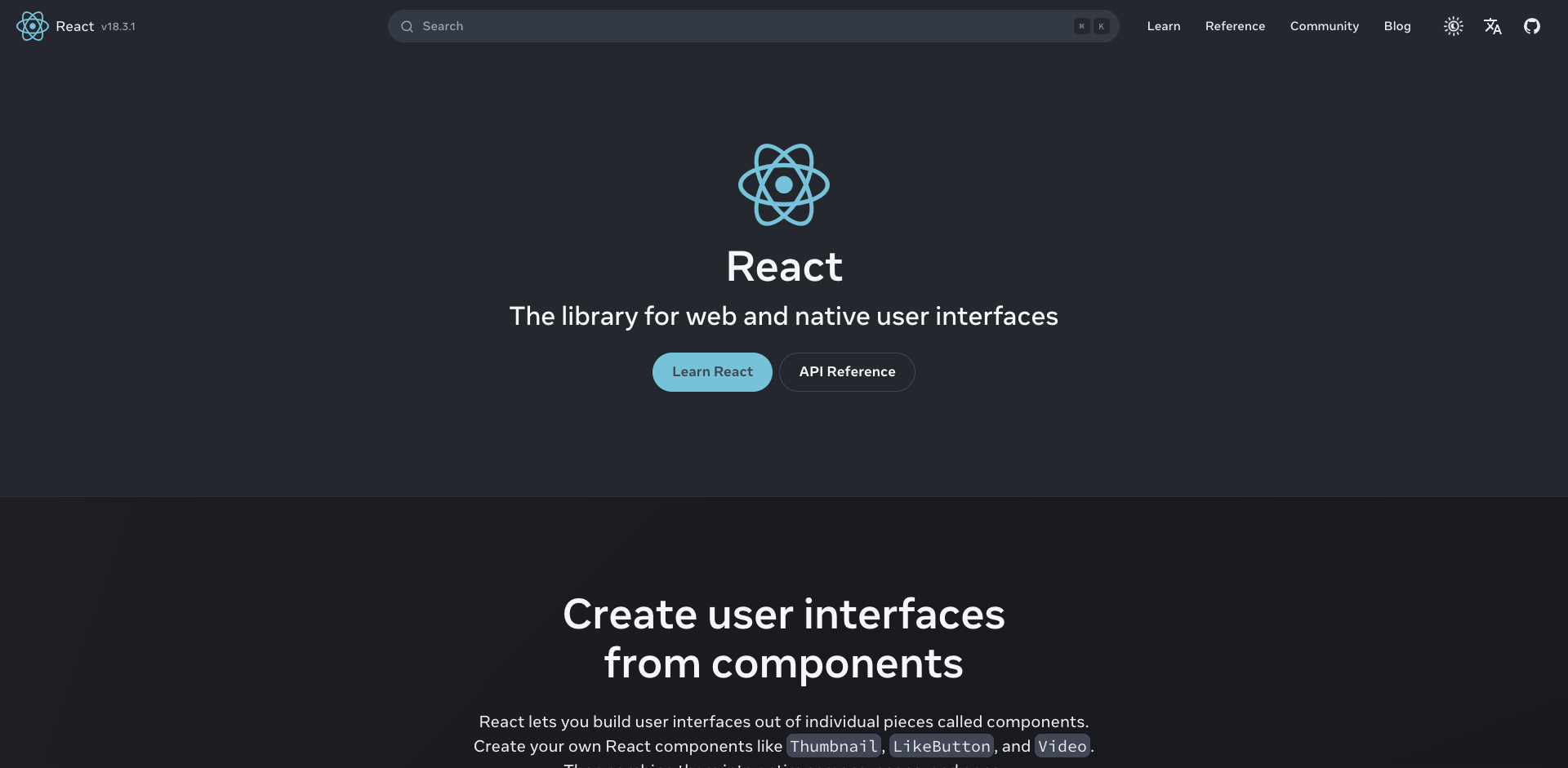The height and width of the screenshot is (768, 1568).
Task: Open the Learn nav item
Action: point(1163,26)
